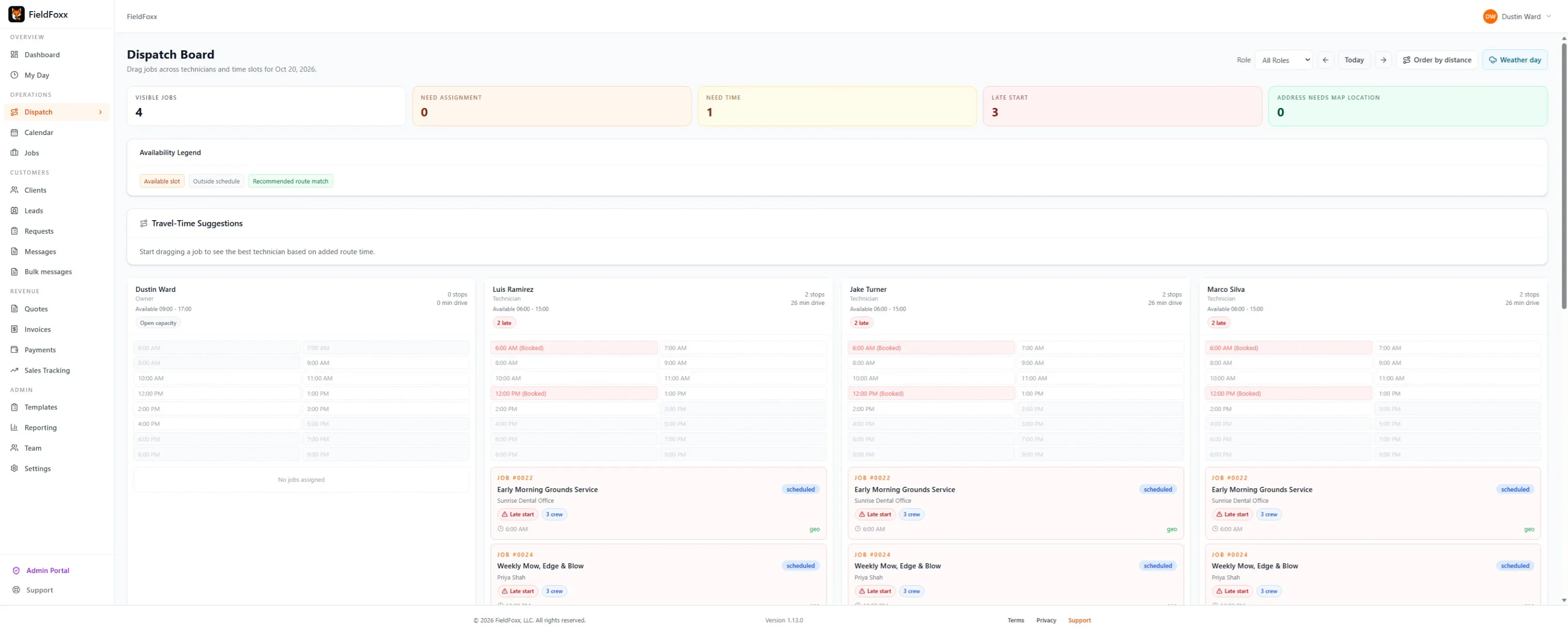
Task: Click the Sales Tracking trend icon
Action: tap(15, 371)
